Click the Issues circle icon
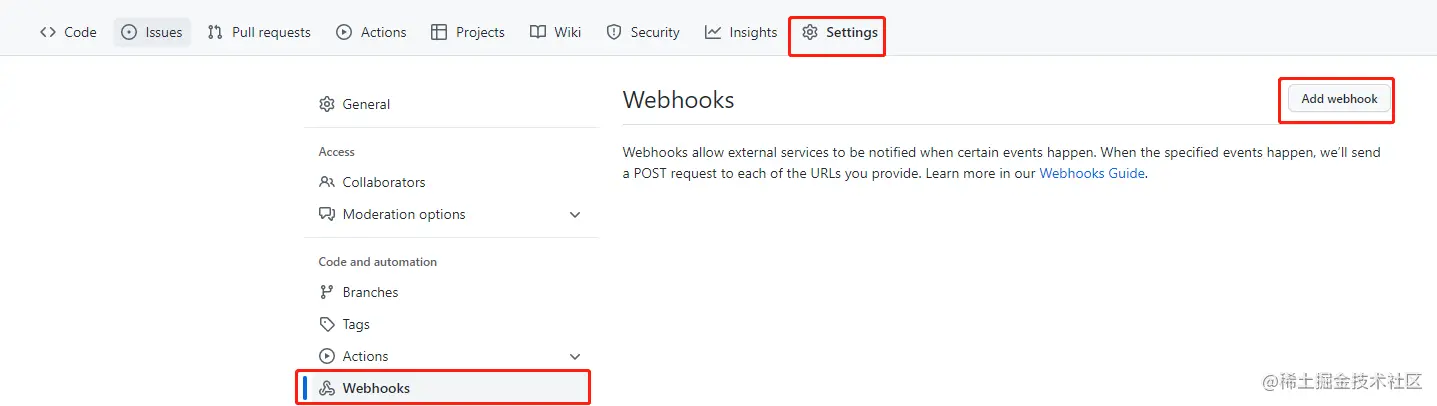Screen dimensions: 1437x406 (129, 32)
